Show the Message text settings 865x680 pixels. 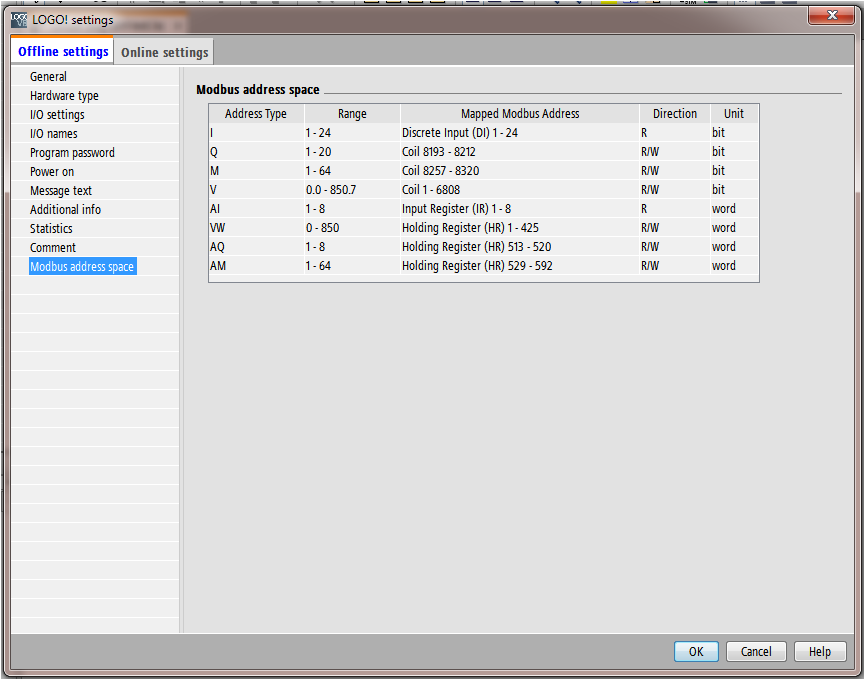(61, 191)
